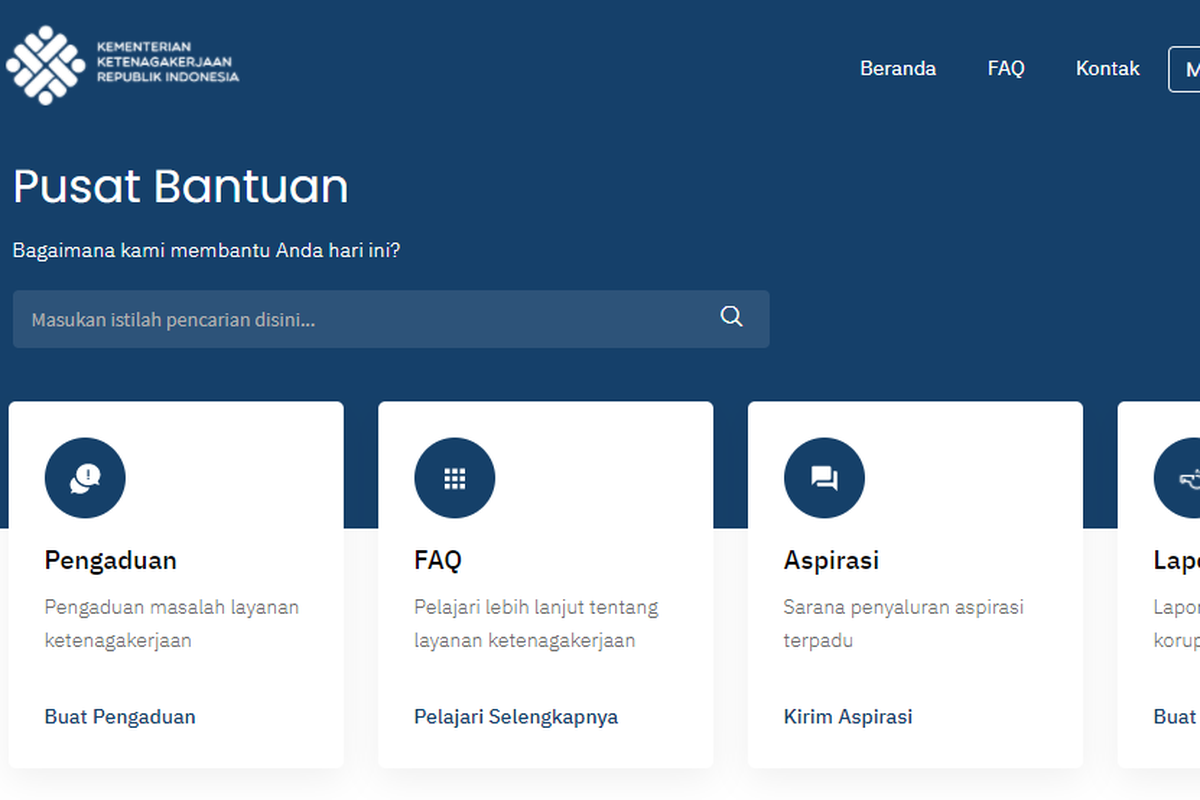Viewport: 1200px width, 800px height.
Task: Click the Aspirasi card title
Action: point(831,560)
